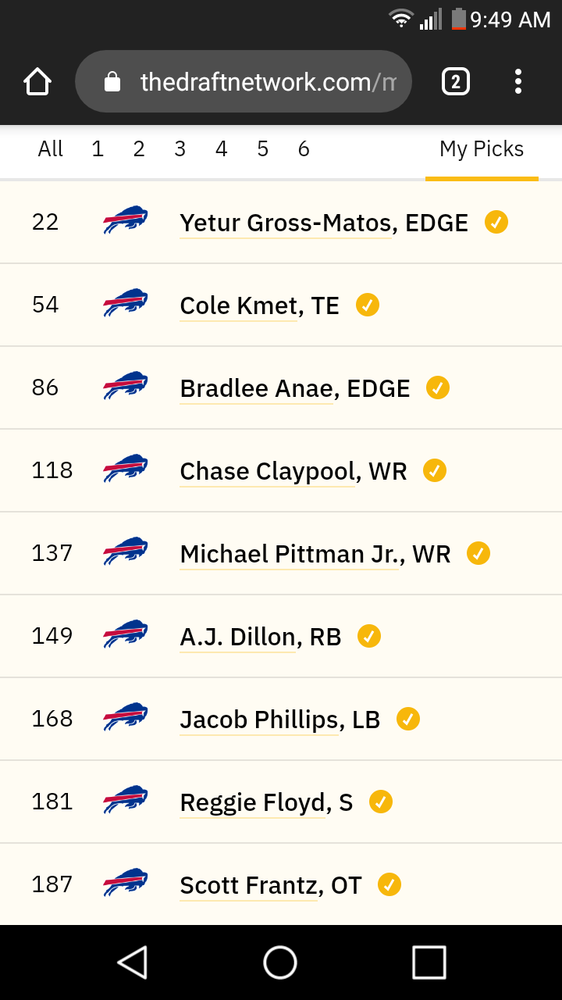Open the Jacob Phillips player link
The image size is (562, 1000).
click(259, 720)
